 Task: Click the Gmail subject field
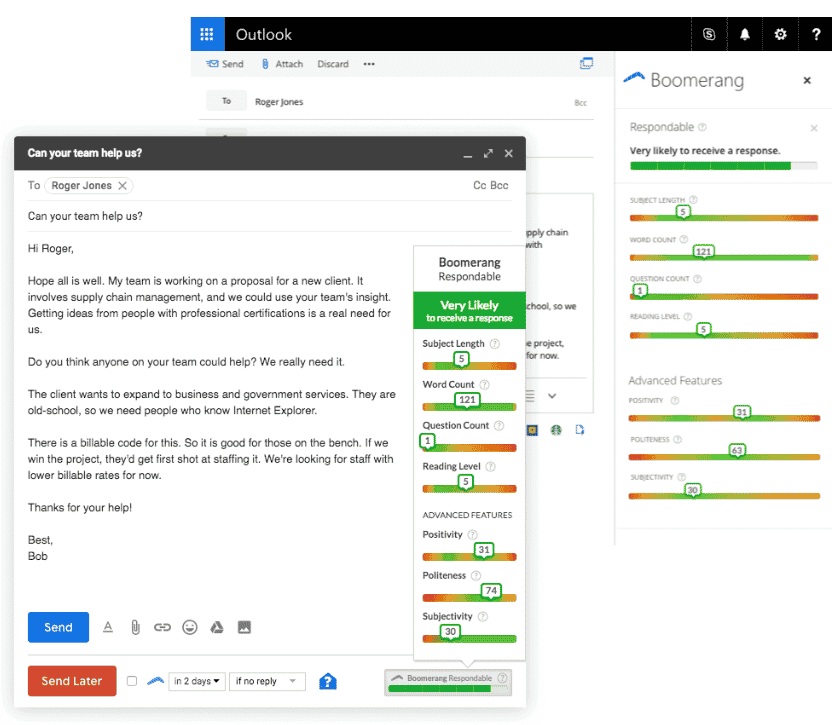click(x=270, y=216)
